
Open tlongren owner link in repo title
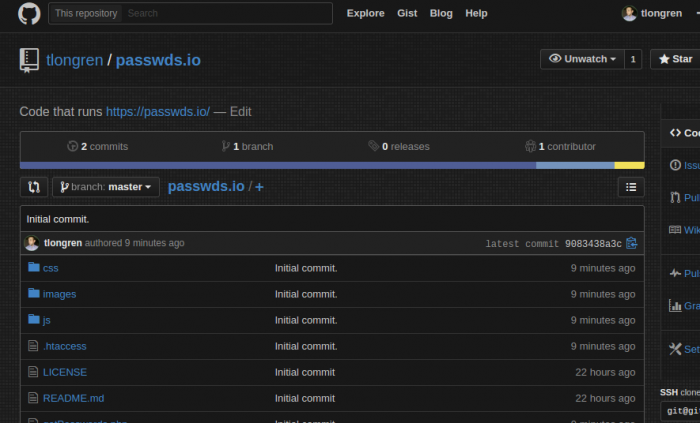pyautogui.click(x=75, y=60)
